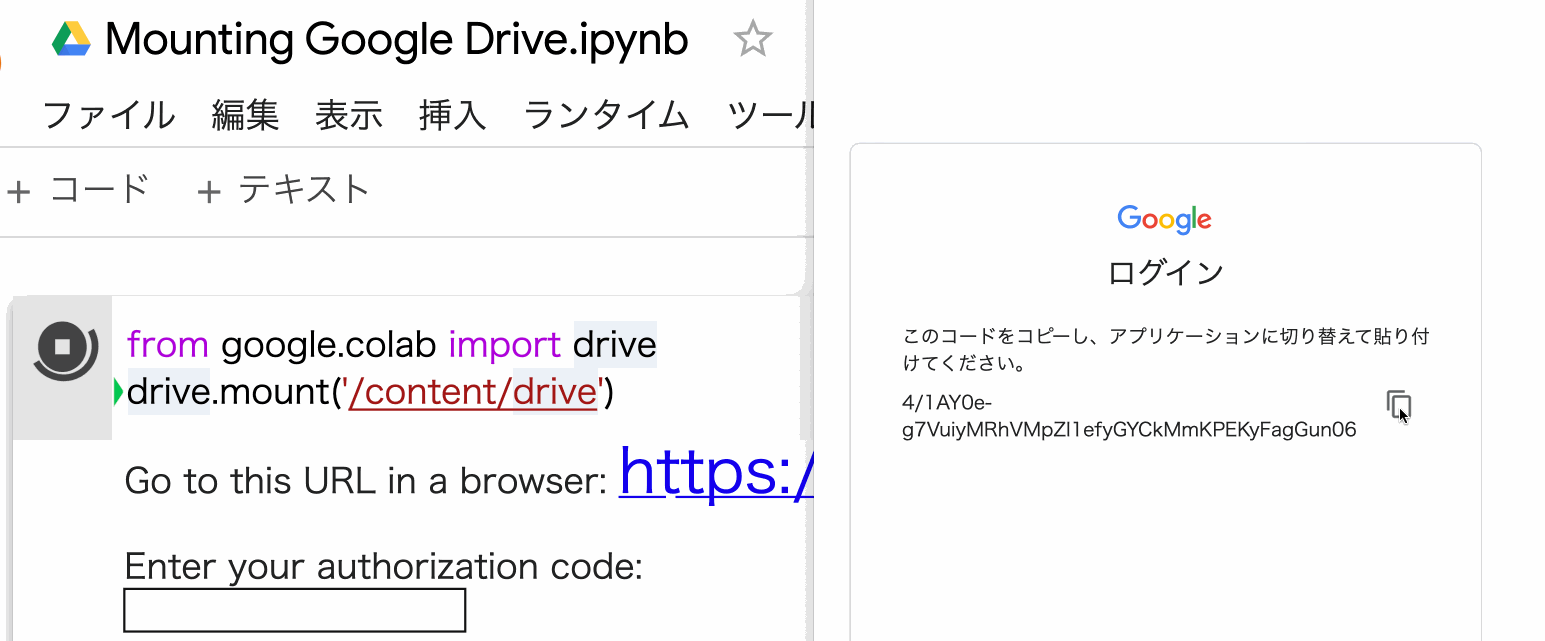1545x641 pixels.
Task: Place cursor in the 'from google.colab import drive' line
Action: [x=391, y=345]
